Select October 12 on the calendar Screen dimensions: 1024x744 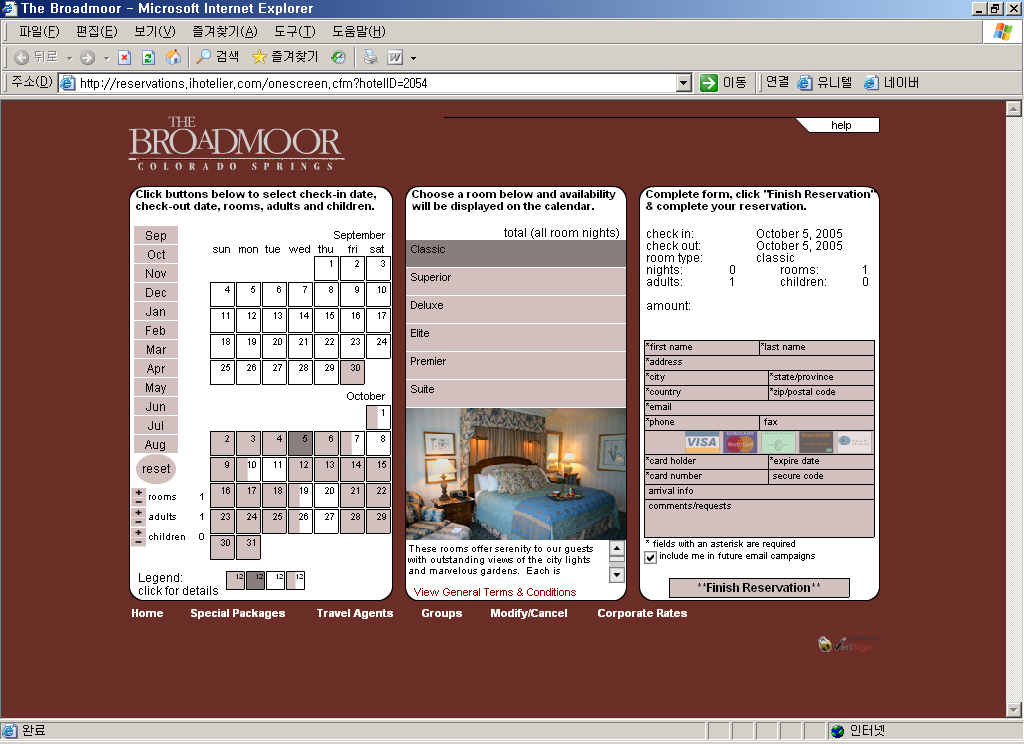pos(300,470)
